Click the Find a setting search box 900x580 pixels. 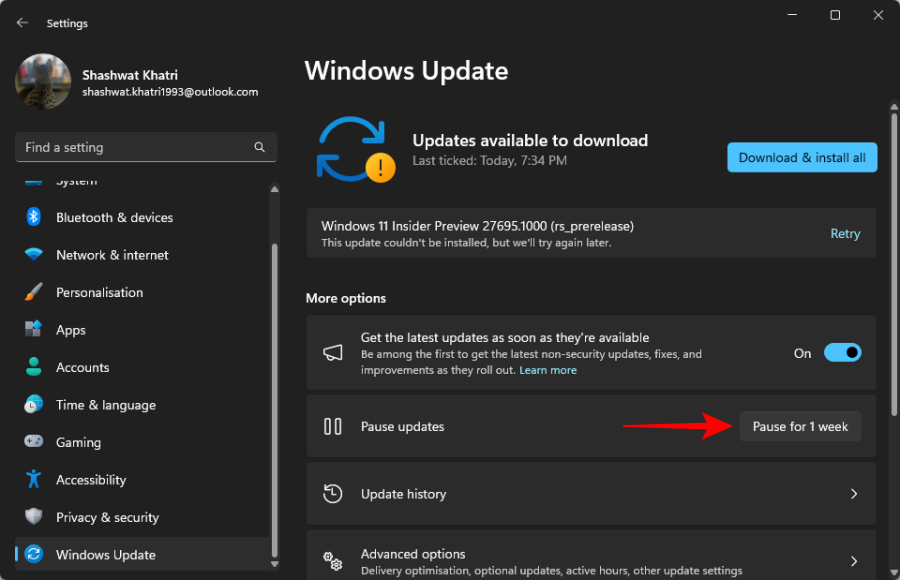pos(135,147)
